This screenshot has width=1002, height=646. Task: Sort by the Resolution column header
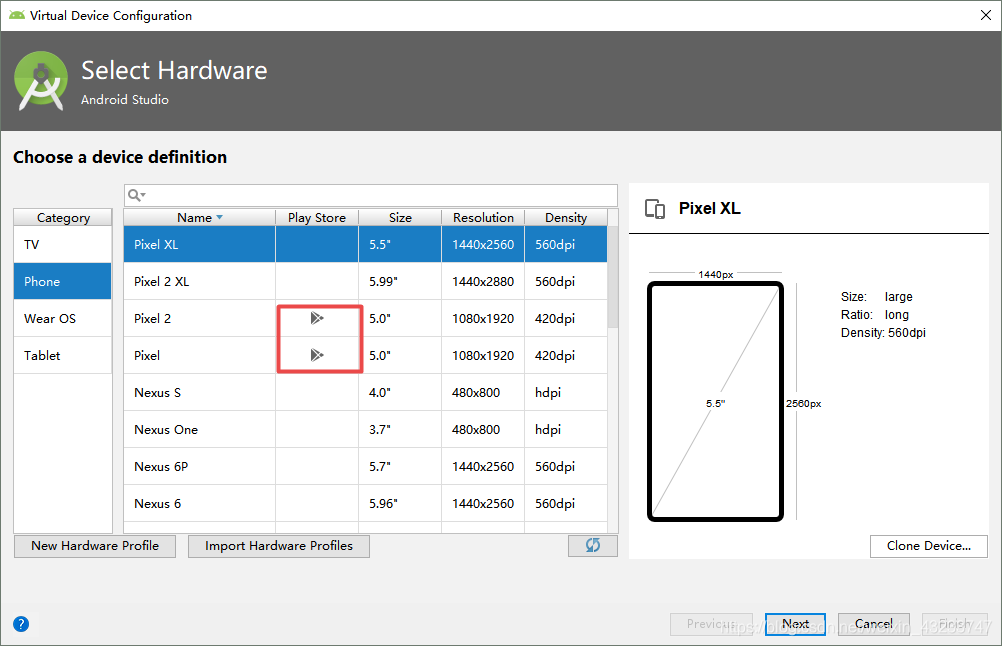(x=483, y=217)
